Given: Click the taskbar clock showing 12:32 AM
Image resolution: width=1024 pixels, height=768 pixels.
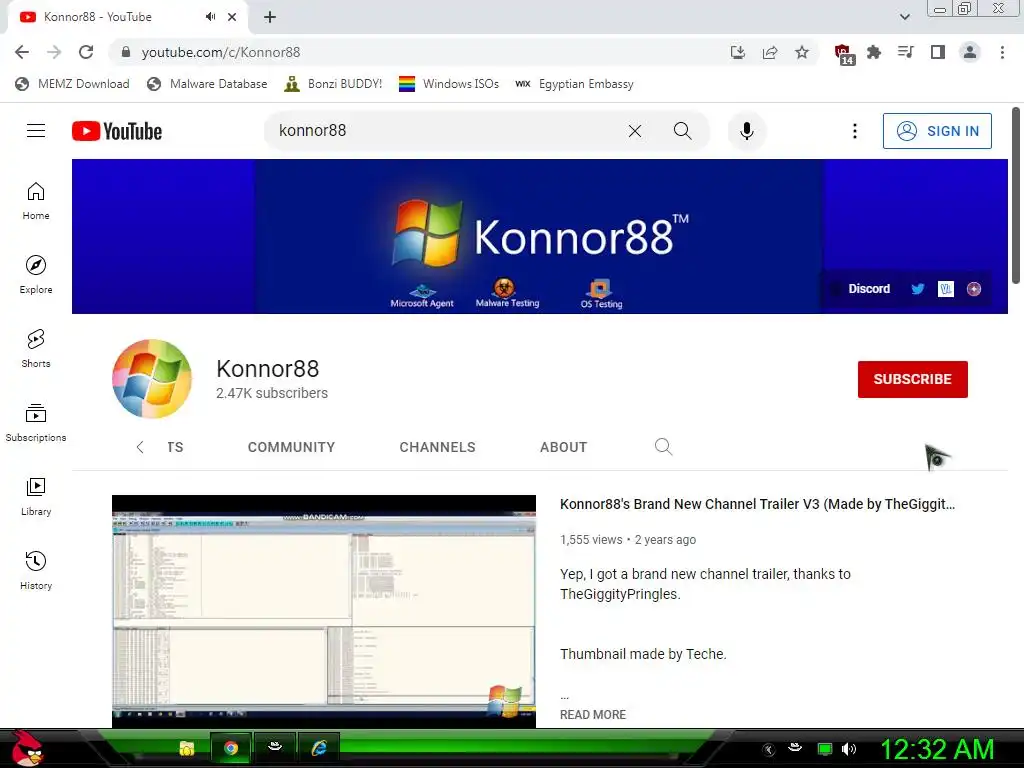Looking at the screenshot, I should click(x=937, y=749).
